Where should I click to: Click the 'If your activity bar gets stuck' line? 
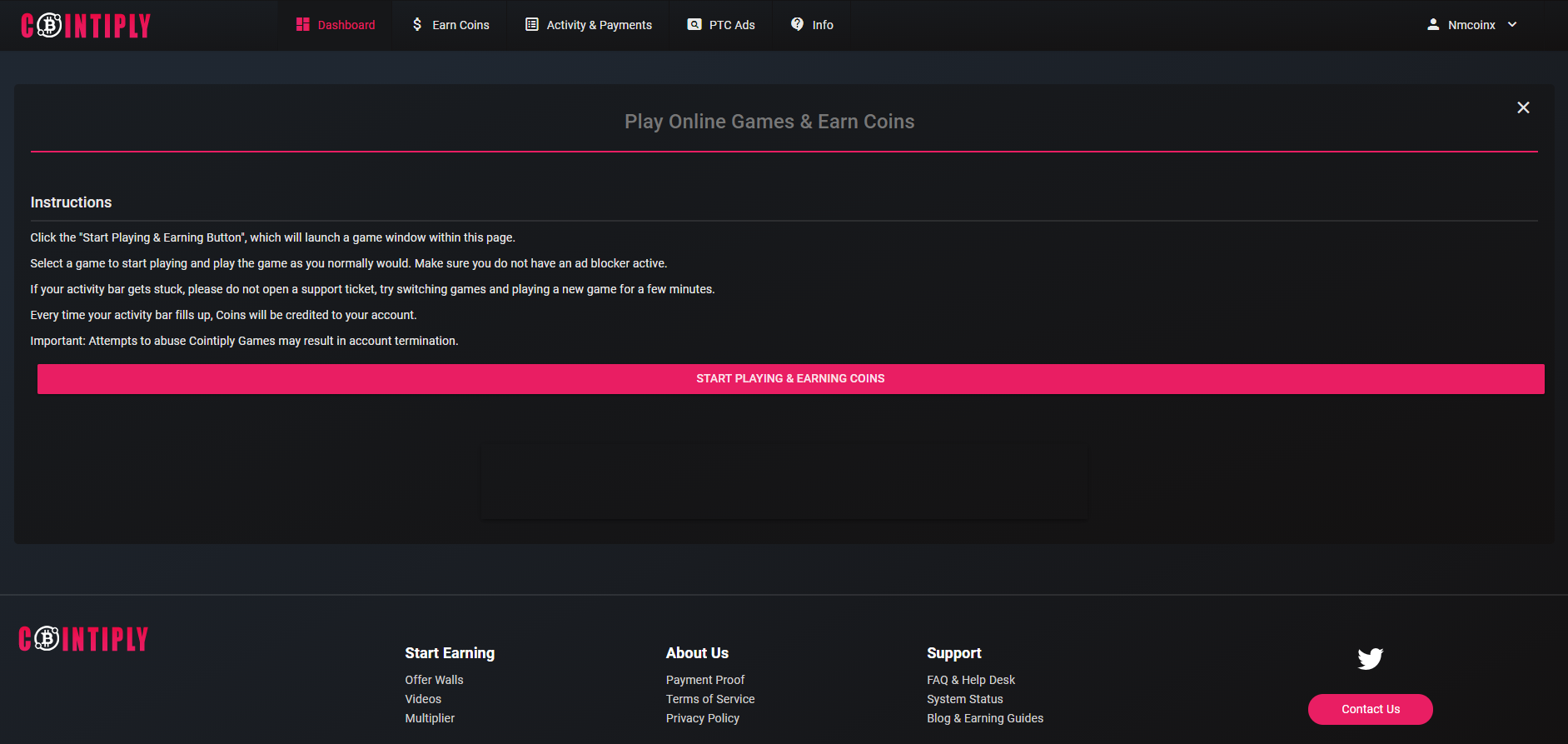pos(372,289)
